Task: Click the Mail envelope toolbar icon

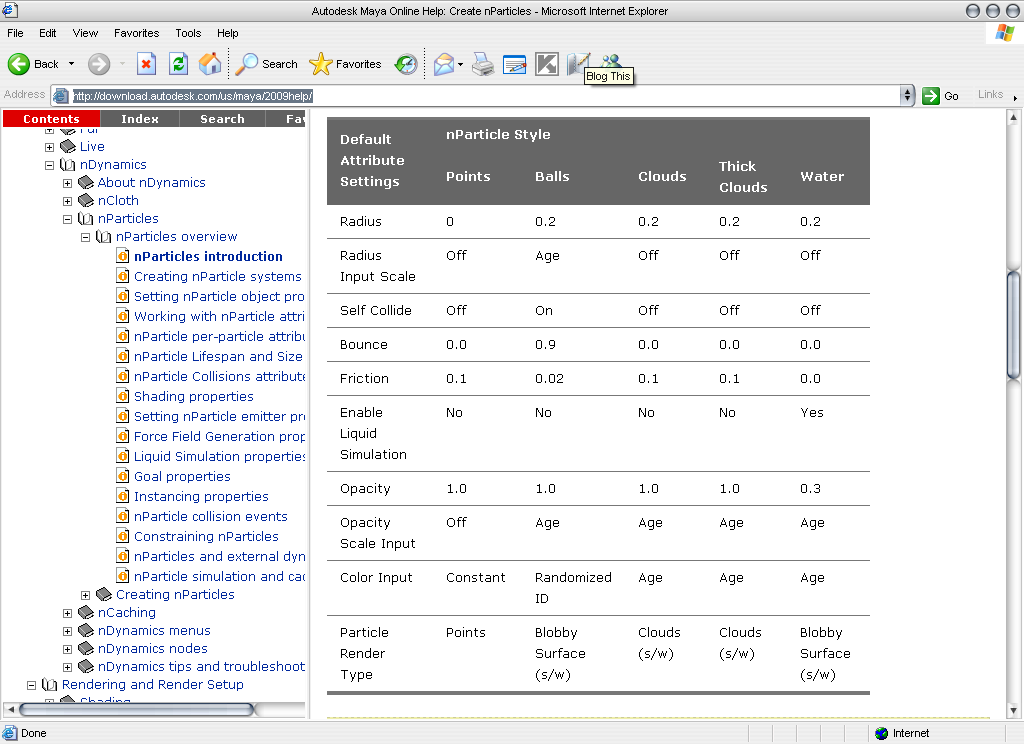Action: pyautogui.click(x=443, y=64)
